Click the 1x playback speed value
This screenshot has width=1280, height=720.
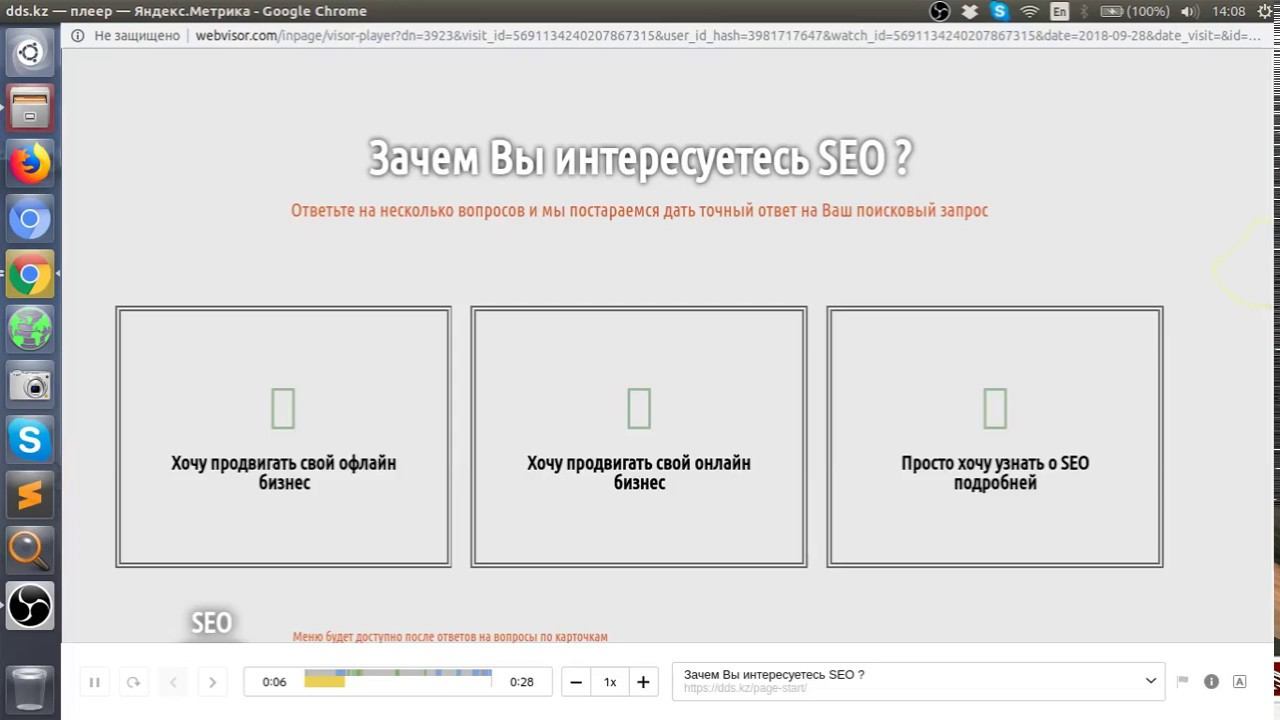pos(610,682)
